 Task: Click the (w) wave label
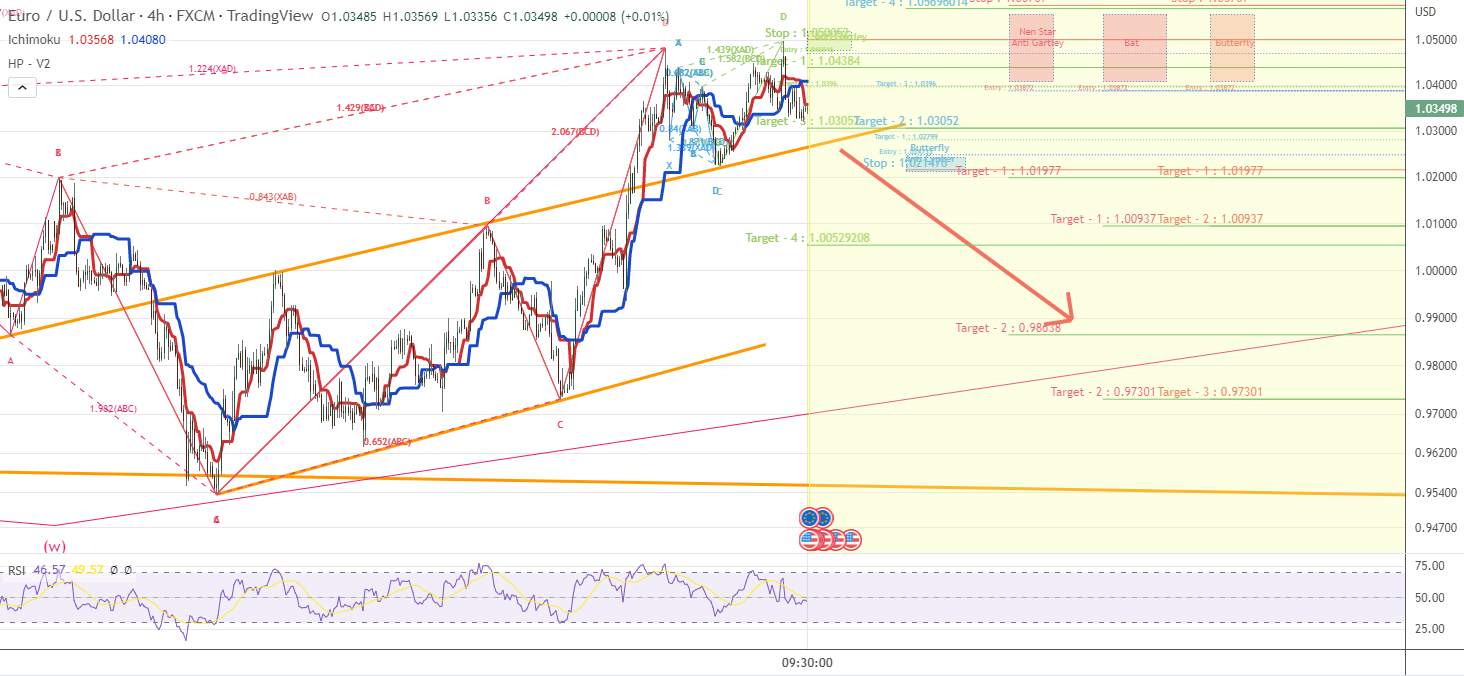[x=54, y=547]
